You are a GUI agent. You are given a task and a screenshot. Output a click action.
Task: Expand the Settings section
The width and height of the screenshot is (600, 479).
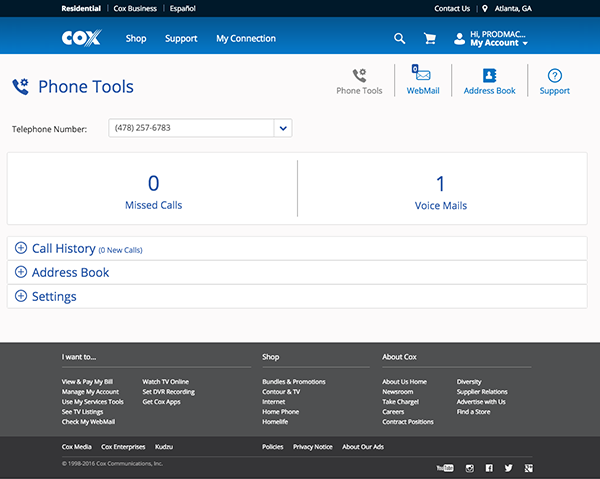click(297, 296)
